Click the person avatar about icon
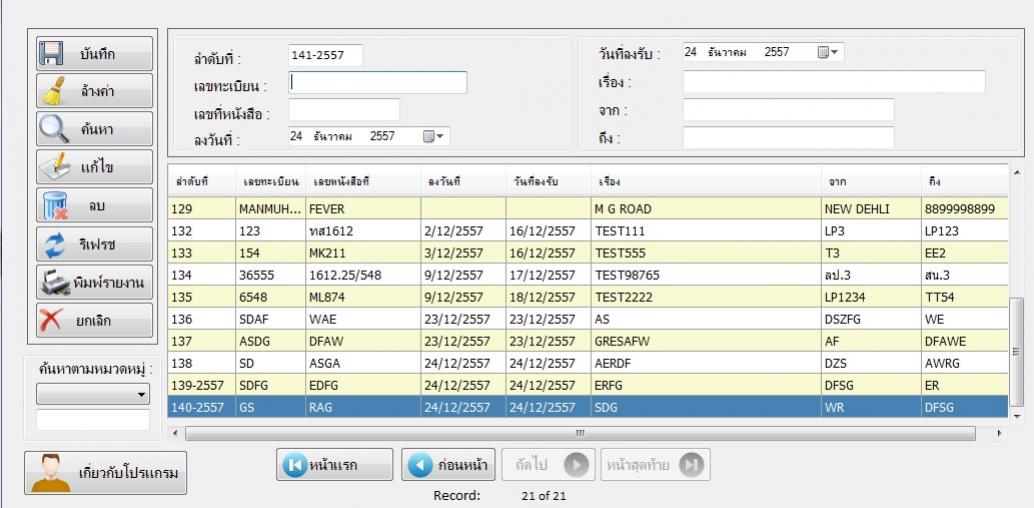The height and width of the screenshot is (508, 1034). point(50,473)
